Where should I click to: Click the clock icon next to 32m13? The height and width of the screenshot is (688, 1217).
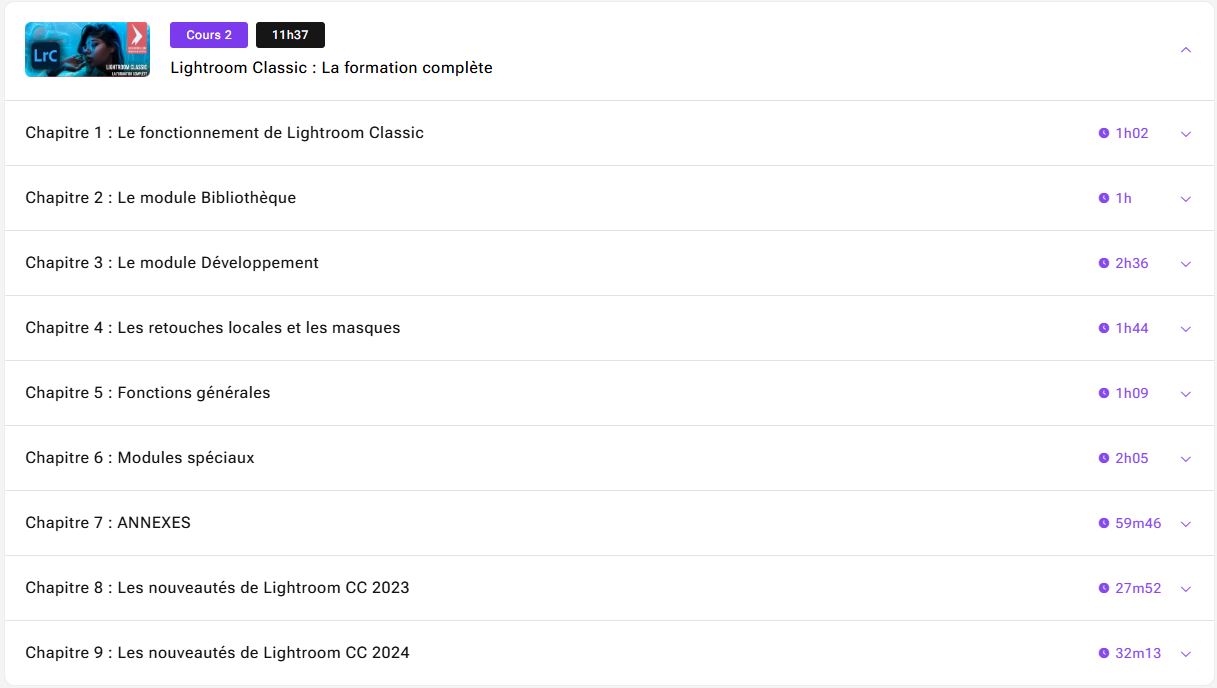[1104, 653]
